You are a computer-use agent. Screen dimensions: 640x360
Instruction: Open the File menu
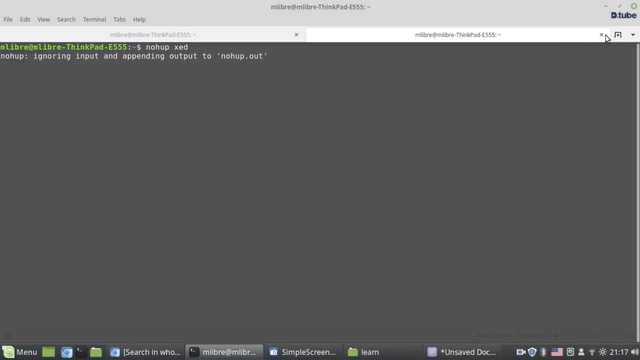pos(8,19)
